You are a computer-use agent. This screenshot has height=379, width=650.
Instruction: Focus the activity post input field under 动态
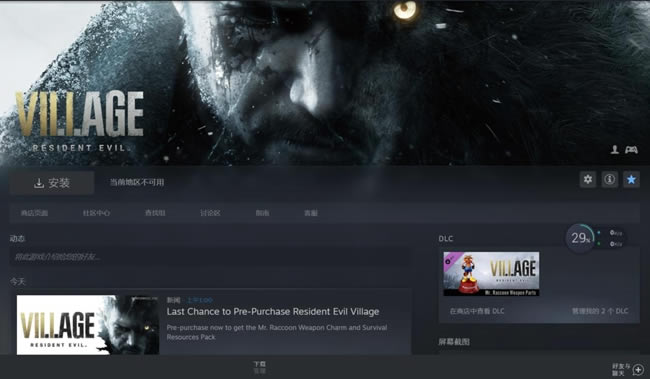[211, 257]
